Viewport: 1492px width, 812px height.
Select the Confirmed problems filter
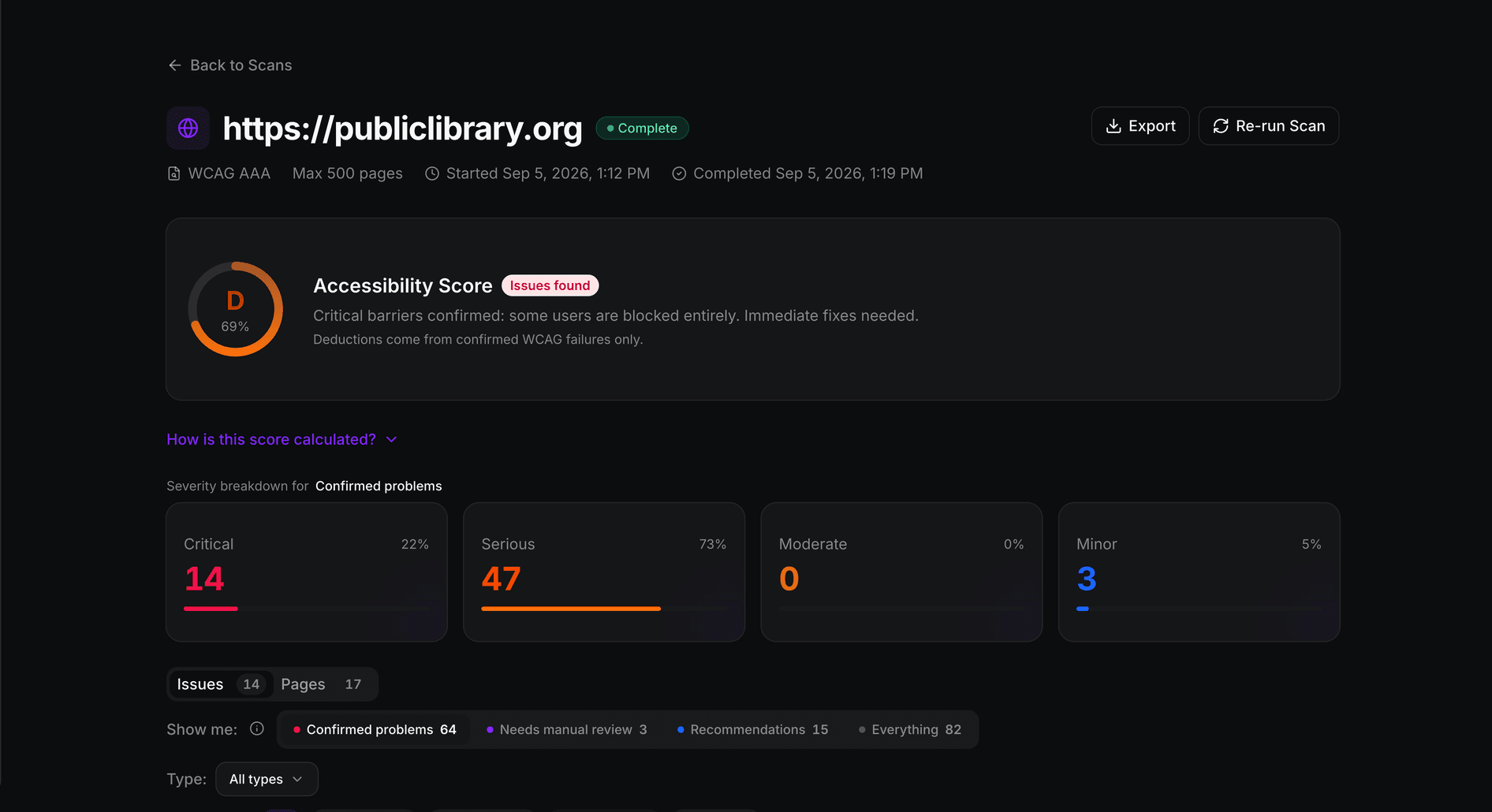click(x=374, y=730)
